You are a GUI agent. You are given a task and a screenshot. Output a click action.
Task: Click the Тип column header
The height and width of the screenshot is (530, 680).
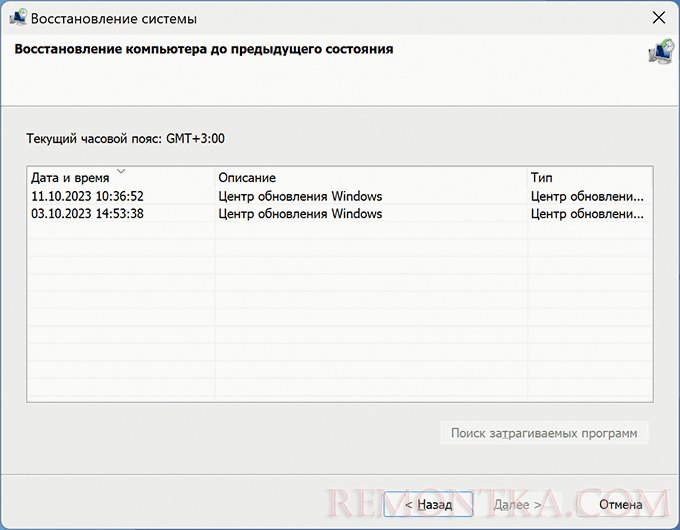click(590, 177)
